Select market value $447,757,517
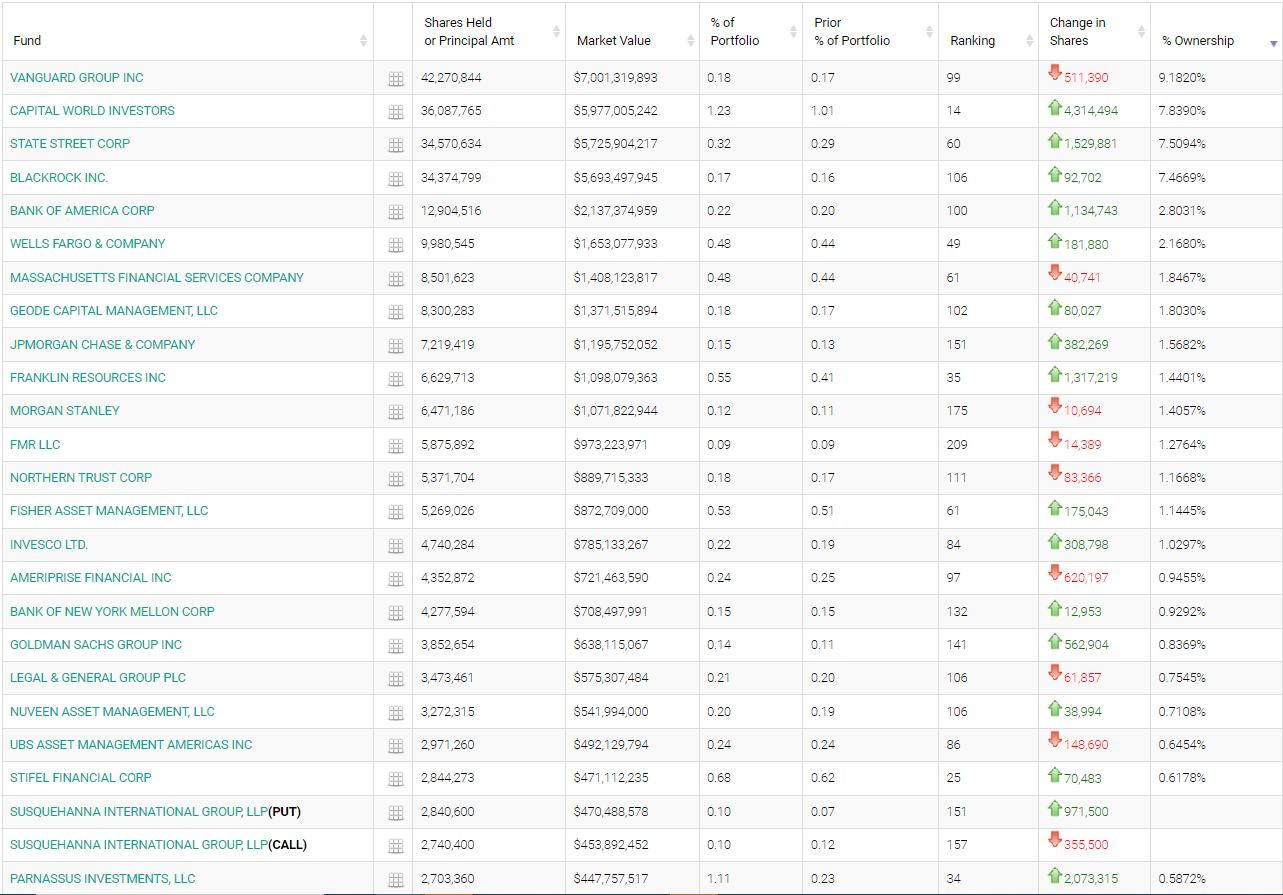The image size is (1283, 895). coord(611,878)
